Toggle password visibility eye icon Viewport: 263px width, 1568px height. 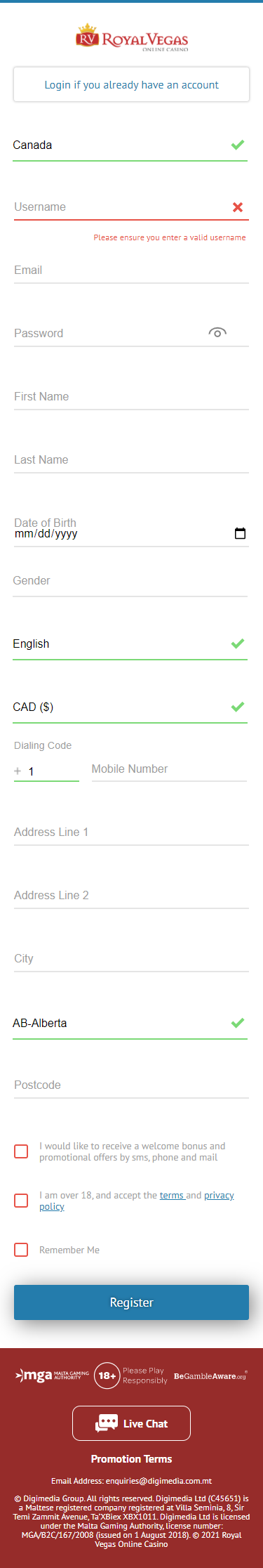tap(217, 333)
